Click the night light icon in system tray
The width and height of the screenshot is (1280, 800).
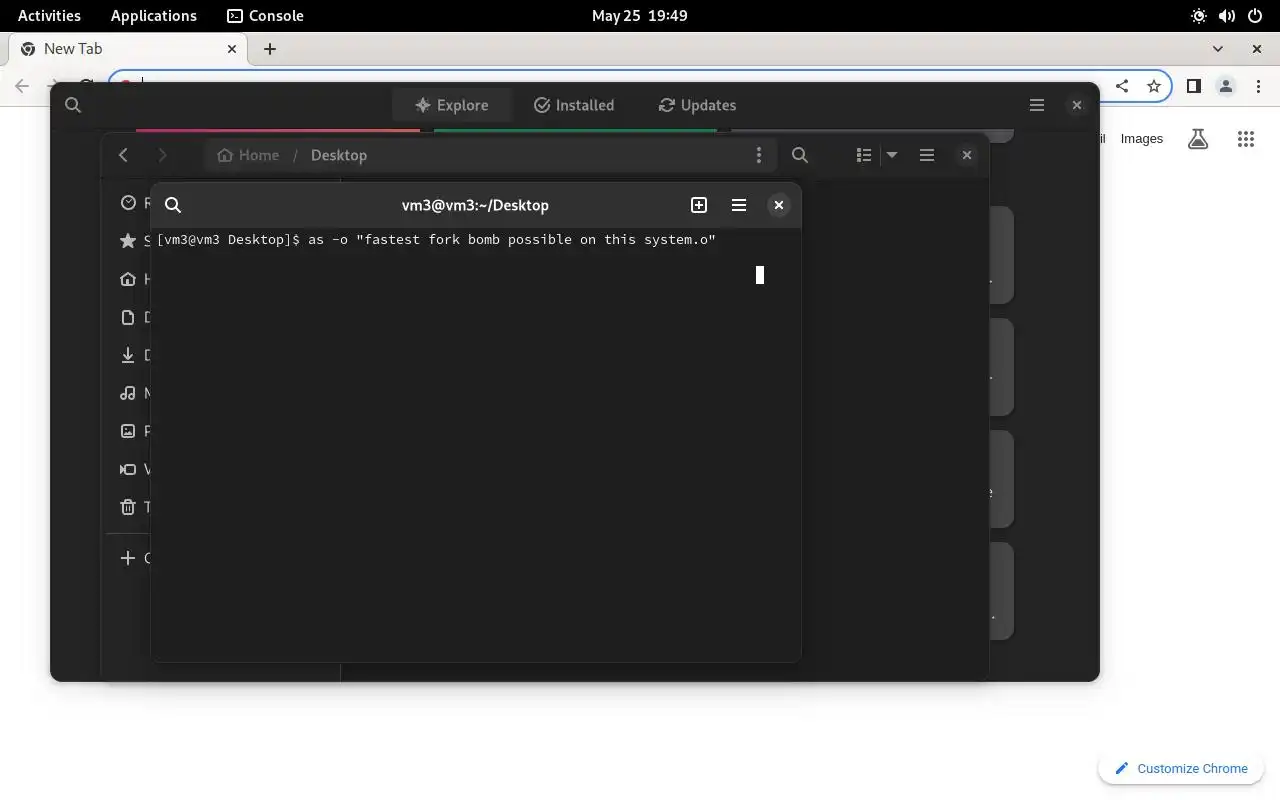(1198, 16)
